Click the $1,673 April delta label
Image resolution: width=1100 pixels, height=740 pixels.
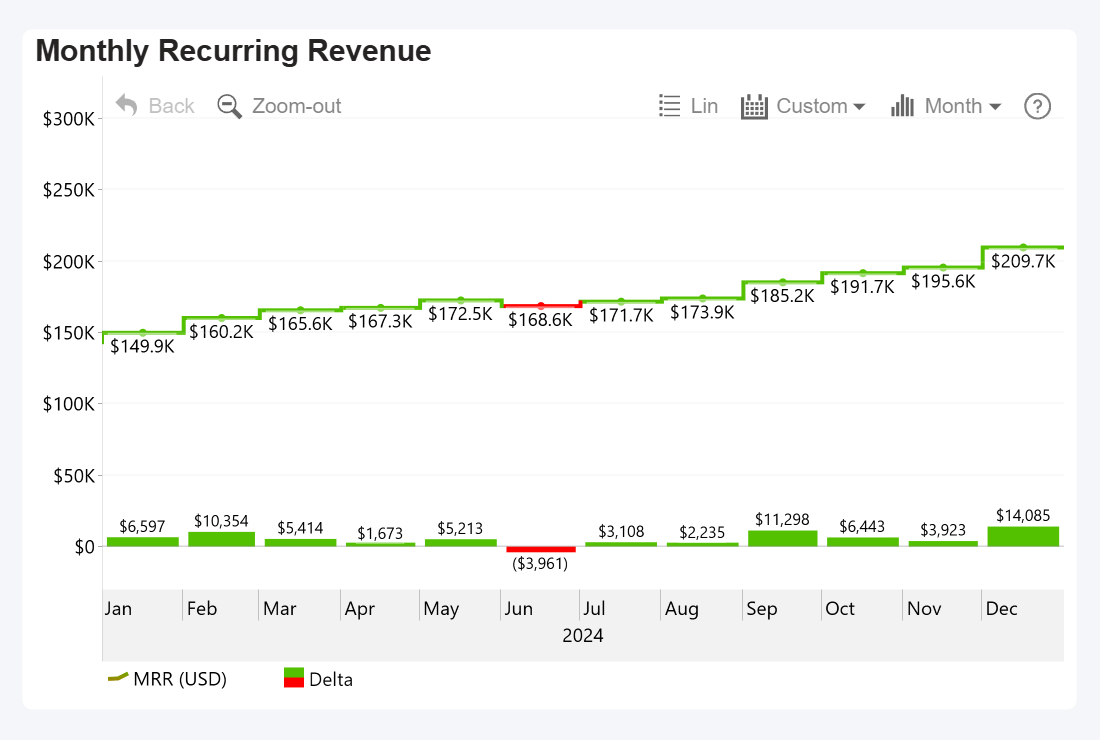[380, 533]
